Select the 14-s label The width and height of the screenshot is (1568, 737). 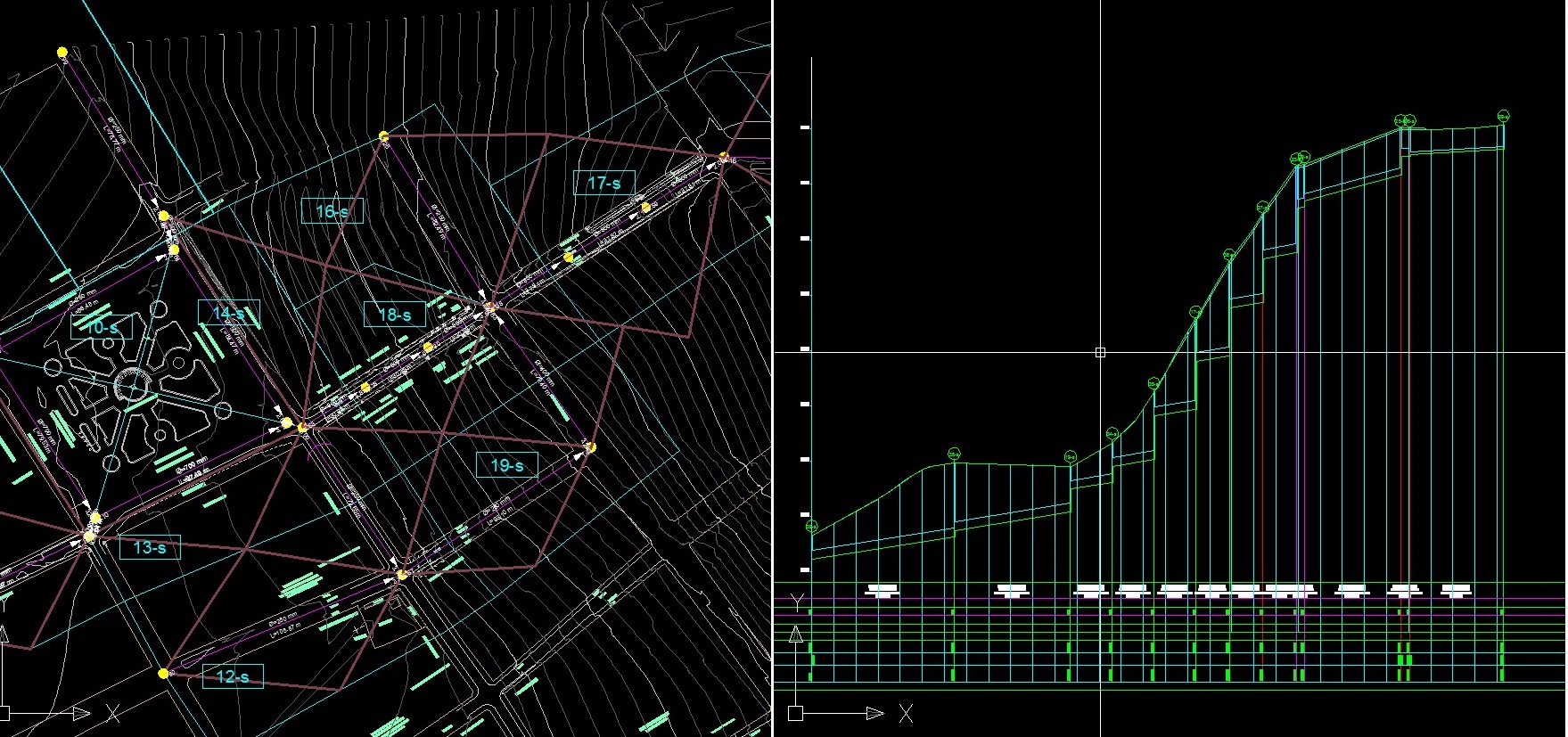(x=229, y=313)
